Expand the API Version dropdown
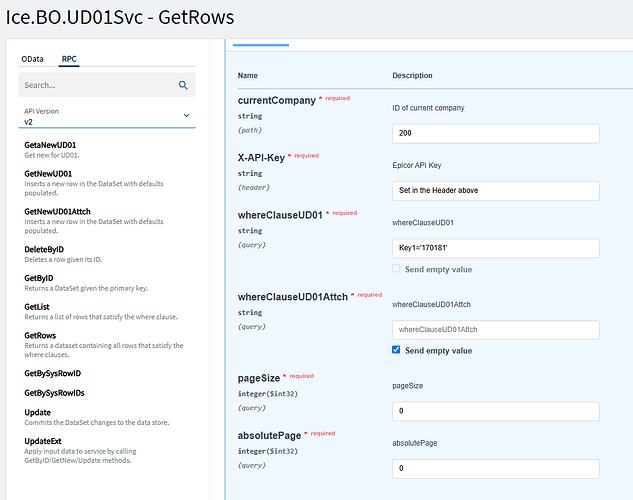 [107, 116]
